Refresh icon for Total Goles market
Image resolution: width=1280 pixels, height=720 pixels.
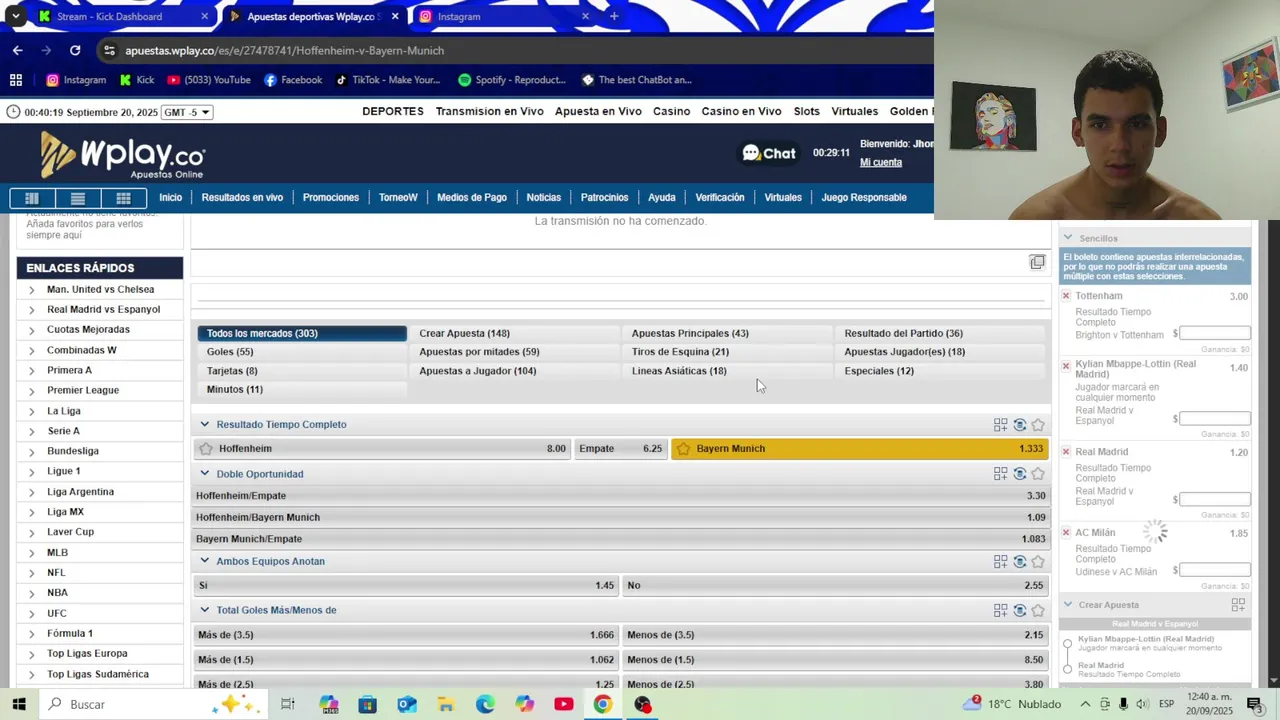(x=1020, y=610)
